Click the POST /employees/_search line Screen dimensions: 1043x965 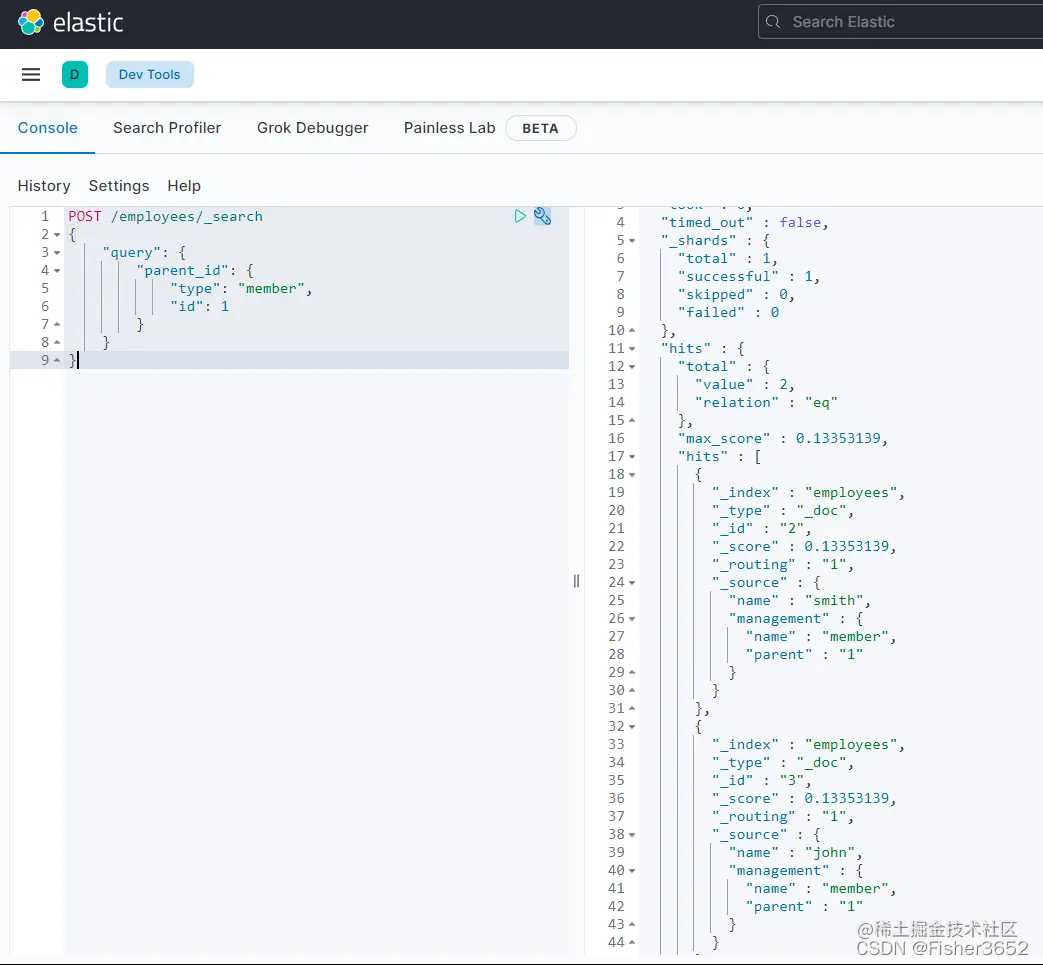tap(166, 216)
